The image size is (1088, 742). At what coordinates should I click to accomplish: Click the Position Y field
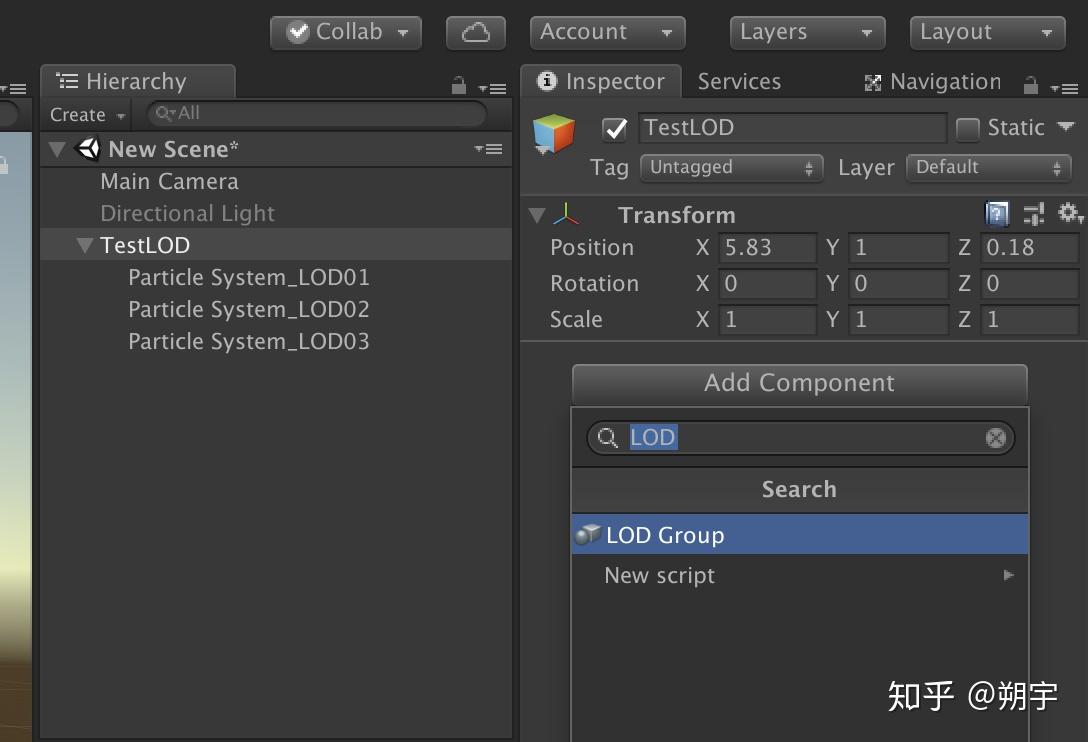tap(899, 248)
